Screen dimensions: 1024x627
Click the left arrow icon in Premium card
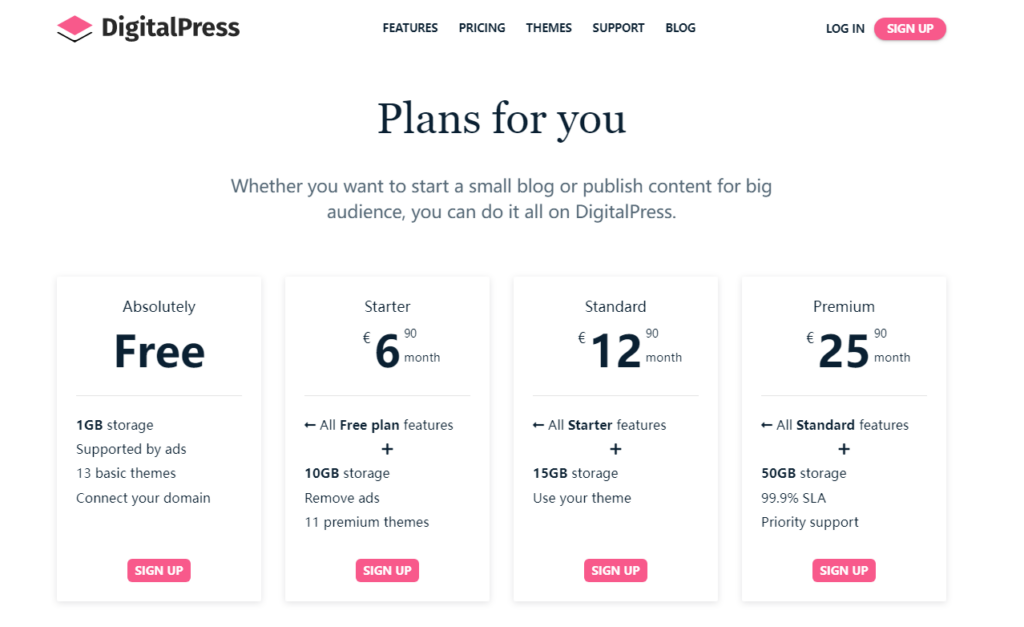[767, 425]
